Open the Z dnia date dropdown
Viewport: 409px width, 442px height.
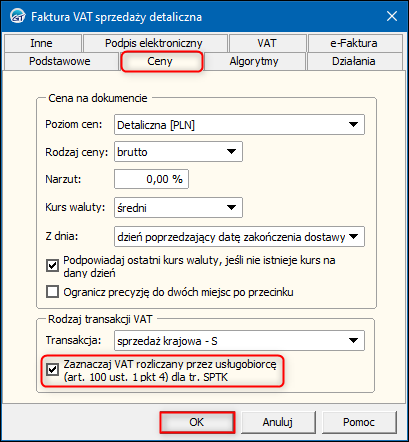coord(239,237)
